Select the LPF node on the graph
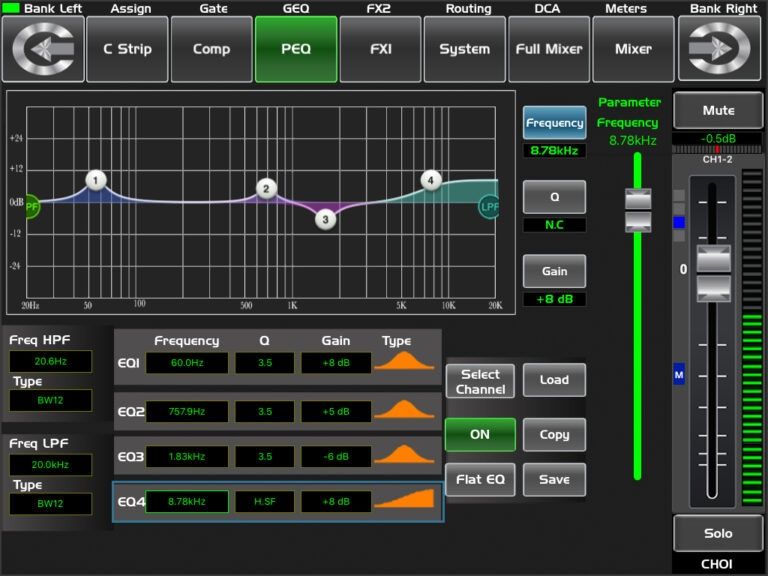Image resolution: width=768 pixels, height=576 pixels. click(x=489, y=207)
